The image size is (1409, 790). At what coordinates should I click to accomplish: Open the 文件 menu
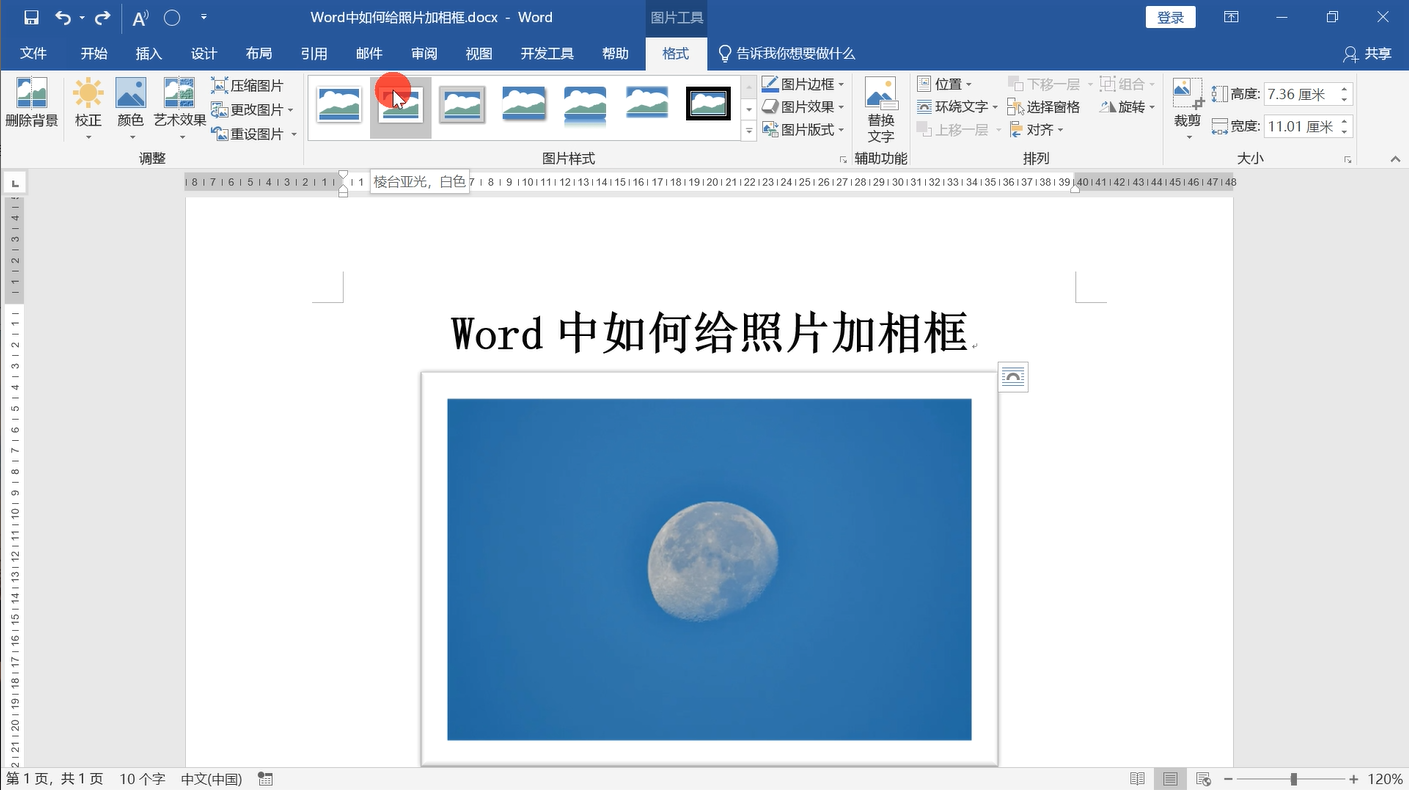[33, 54]
